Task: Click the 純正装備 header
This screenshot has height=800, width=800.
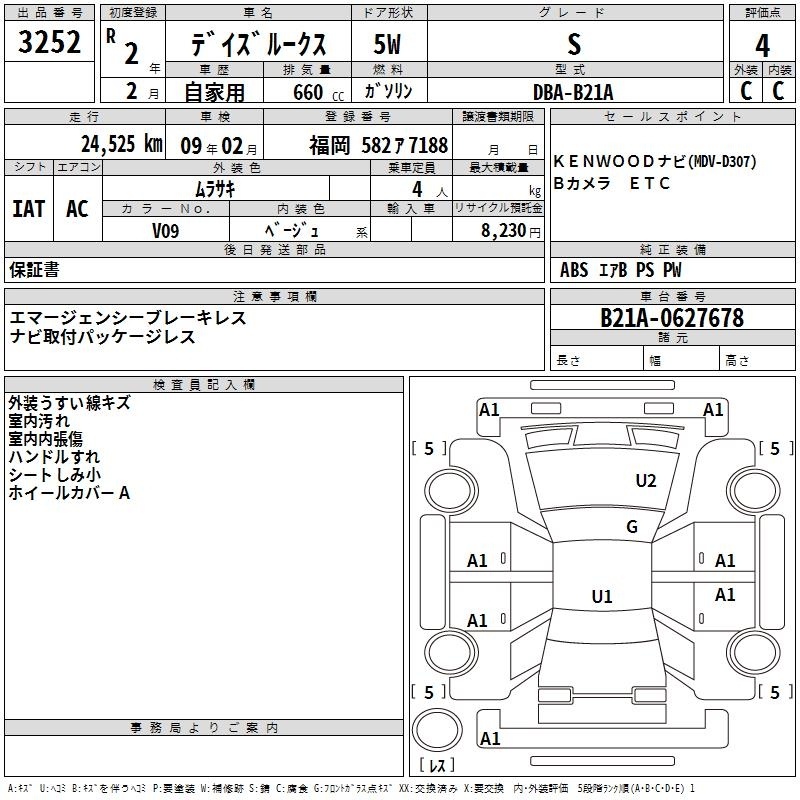Action: 672,249
